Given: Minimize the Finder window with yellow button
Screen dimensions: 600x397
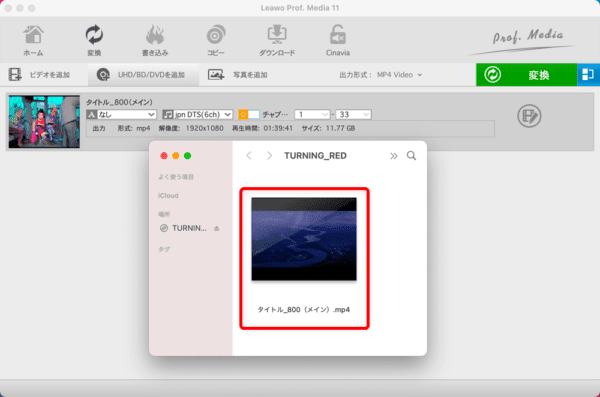Looking at the screenshot, I should [176, 155].
